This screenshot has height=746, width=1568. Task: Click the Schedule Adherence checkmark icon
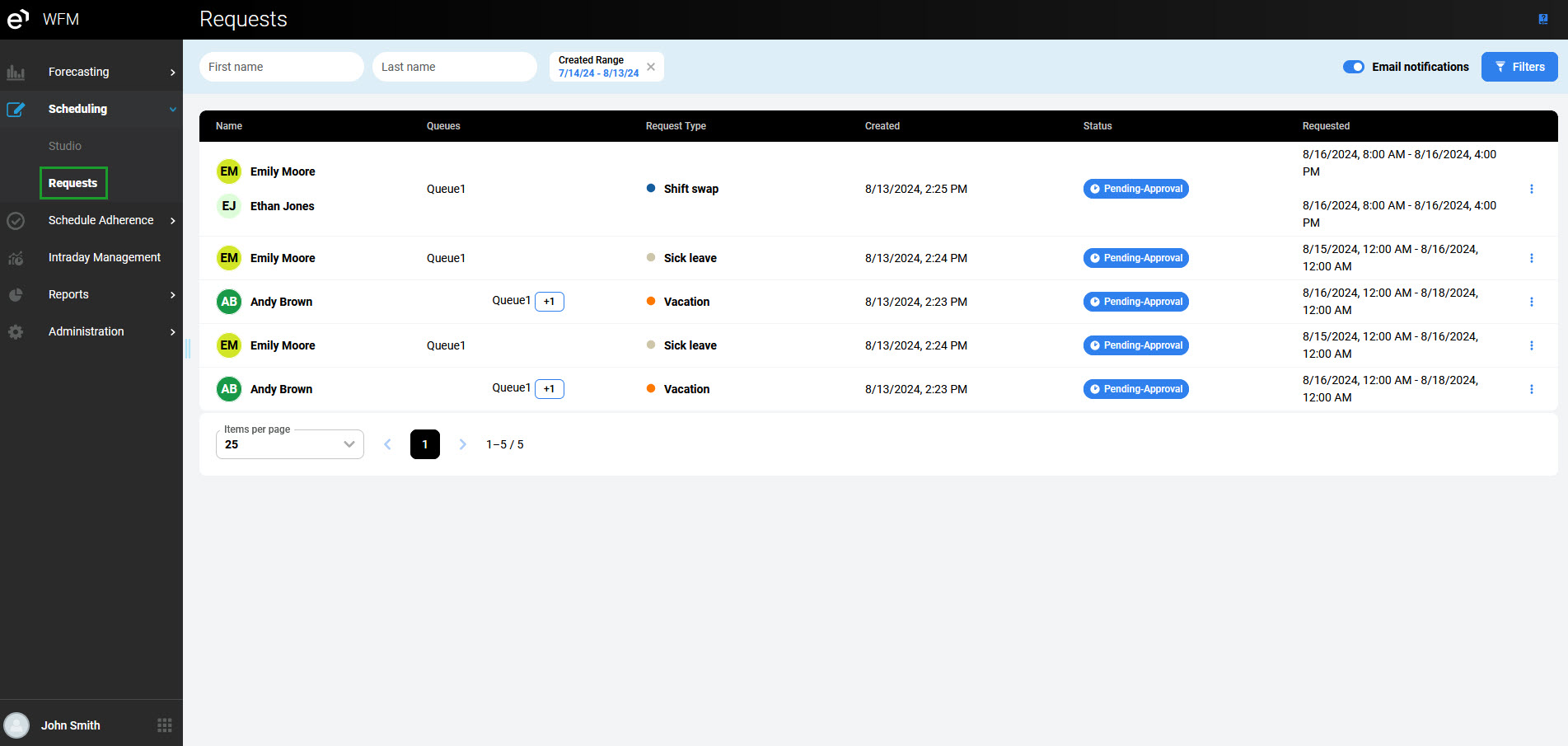tap(16, 221)
